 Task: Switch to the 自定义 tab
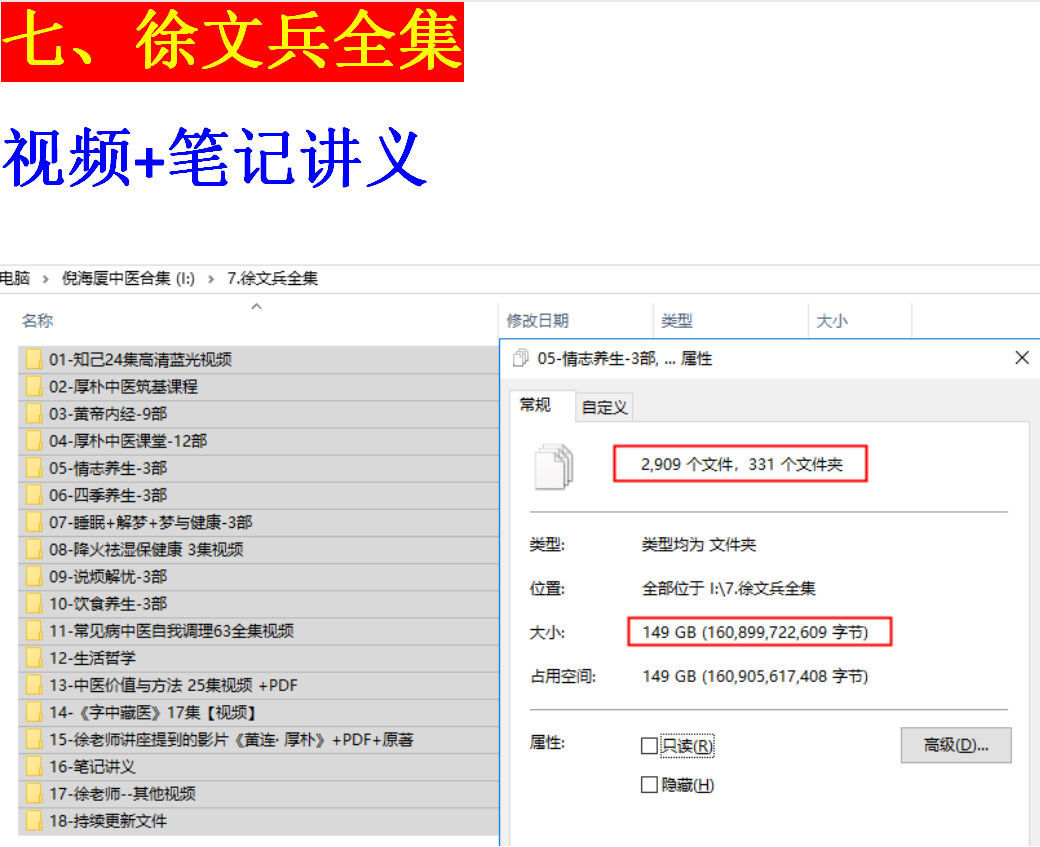coord(604,407)
